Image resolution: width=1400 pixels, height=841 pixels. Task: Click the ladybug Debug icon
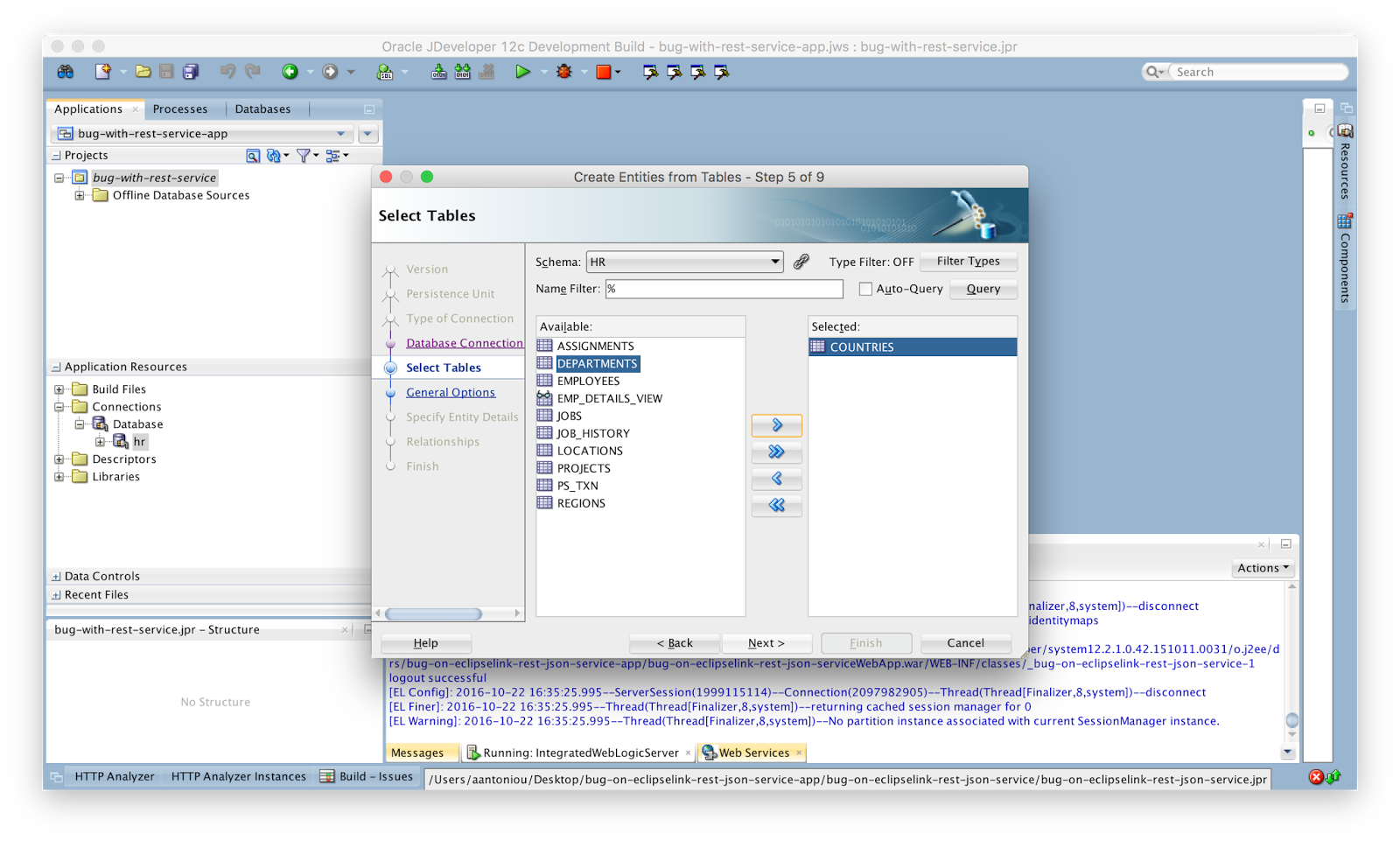tap(564, 72)
